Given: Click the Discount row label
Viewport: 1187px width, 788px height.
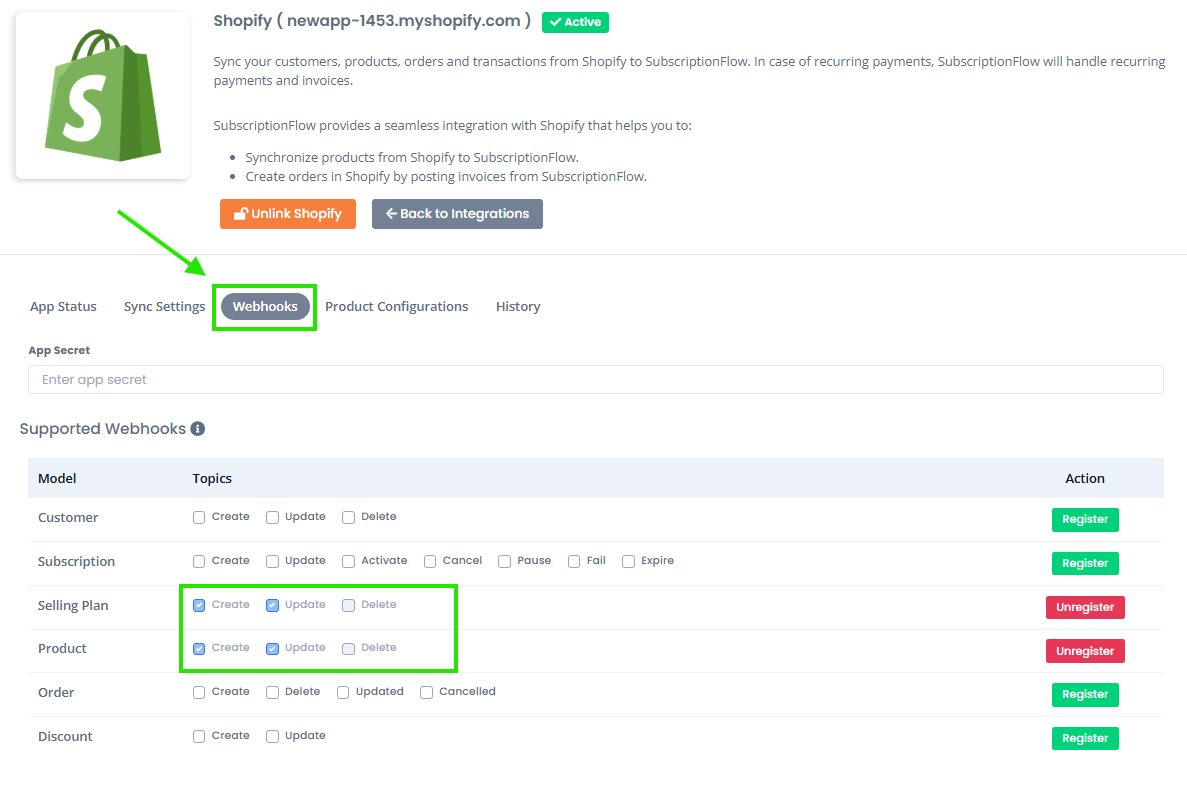Looking at the screenshot, I should coord(65,737).
